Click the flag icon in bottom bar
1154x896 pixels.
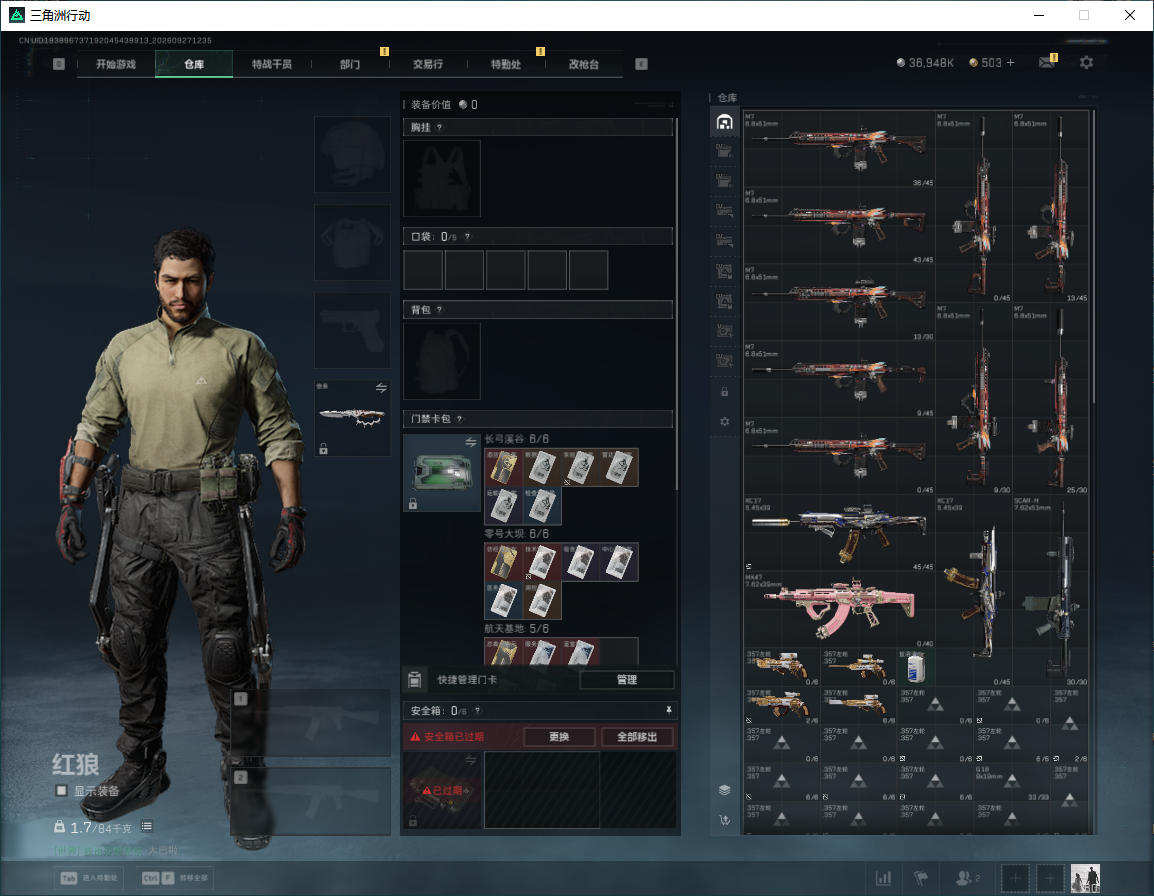(x=921, y=878)
